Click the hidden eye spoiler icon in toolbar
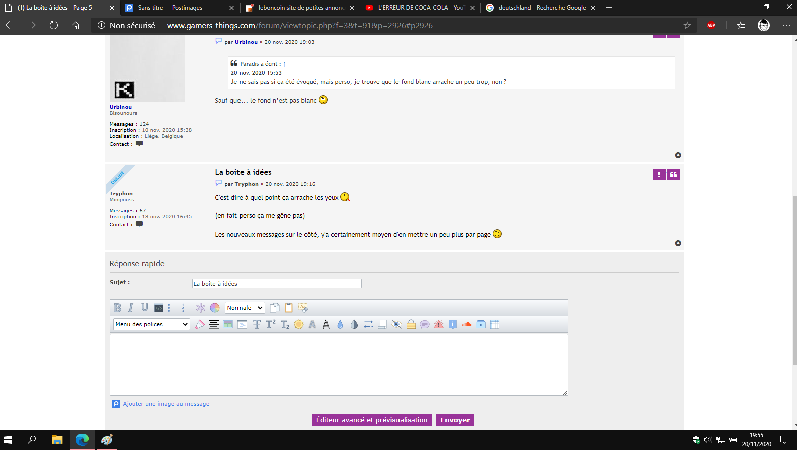797x452 pixels. click(397, 324)
